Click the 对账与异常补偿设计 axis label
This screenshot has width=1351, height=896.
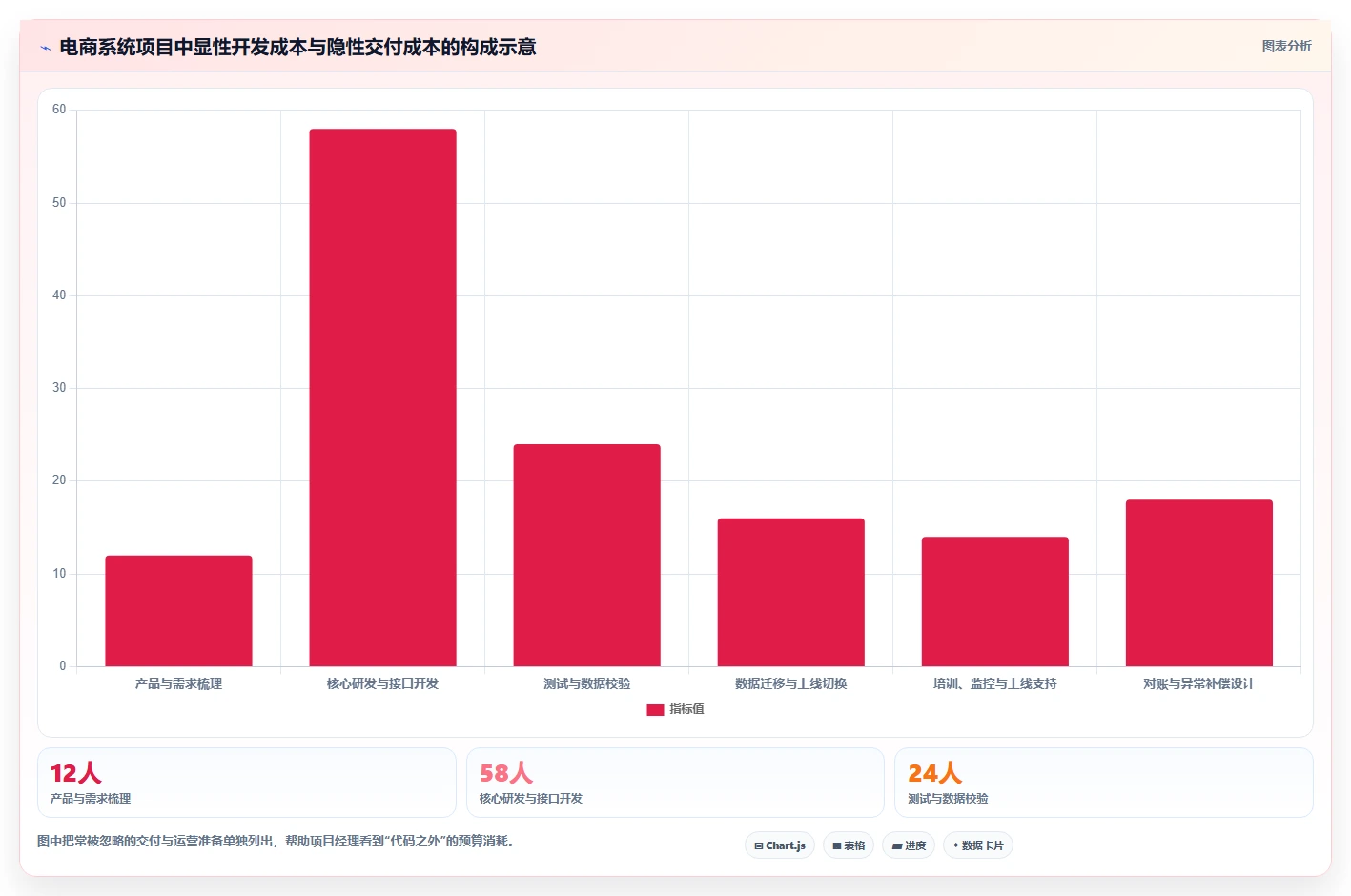1198,683
